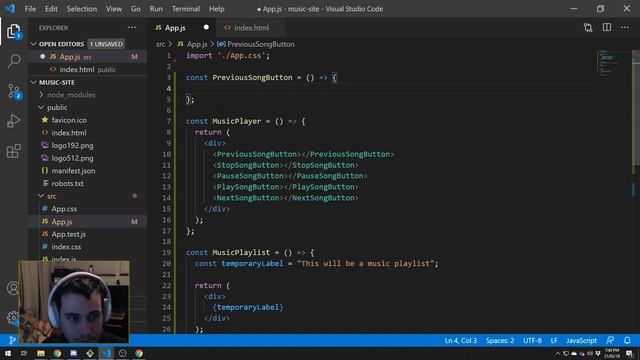Open the Explorer view in activity bar
Image resolution: width=640 pixels, height=360 pixels.
point(13,31)
